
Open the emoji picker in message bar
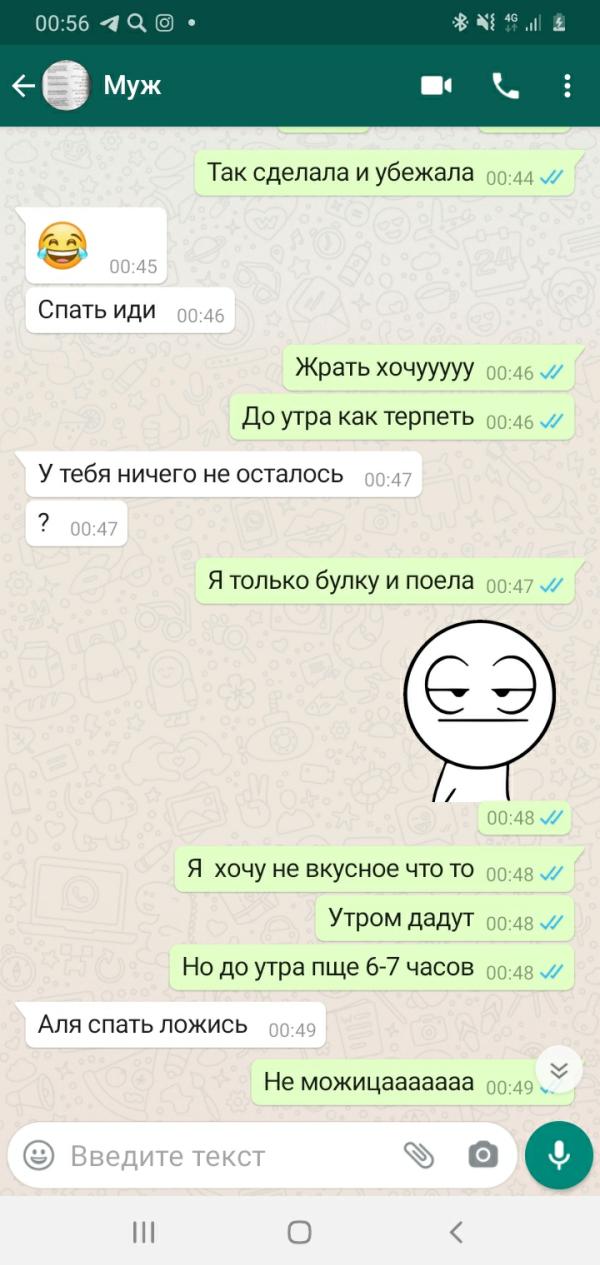(39, 1156)
